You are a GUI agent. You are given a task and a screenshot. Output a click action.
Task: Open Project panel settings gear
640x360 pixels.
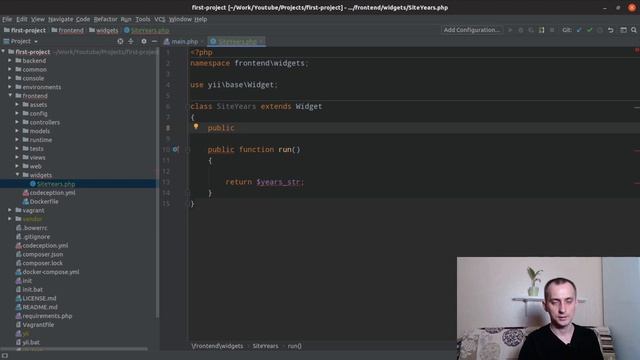point(144,41)
